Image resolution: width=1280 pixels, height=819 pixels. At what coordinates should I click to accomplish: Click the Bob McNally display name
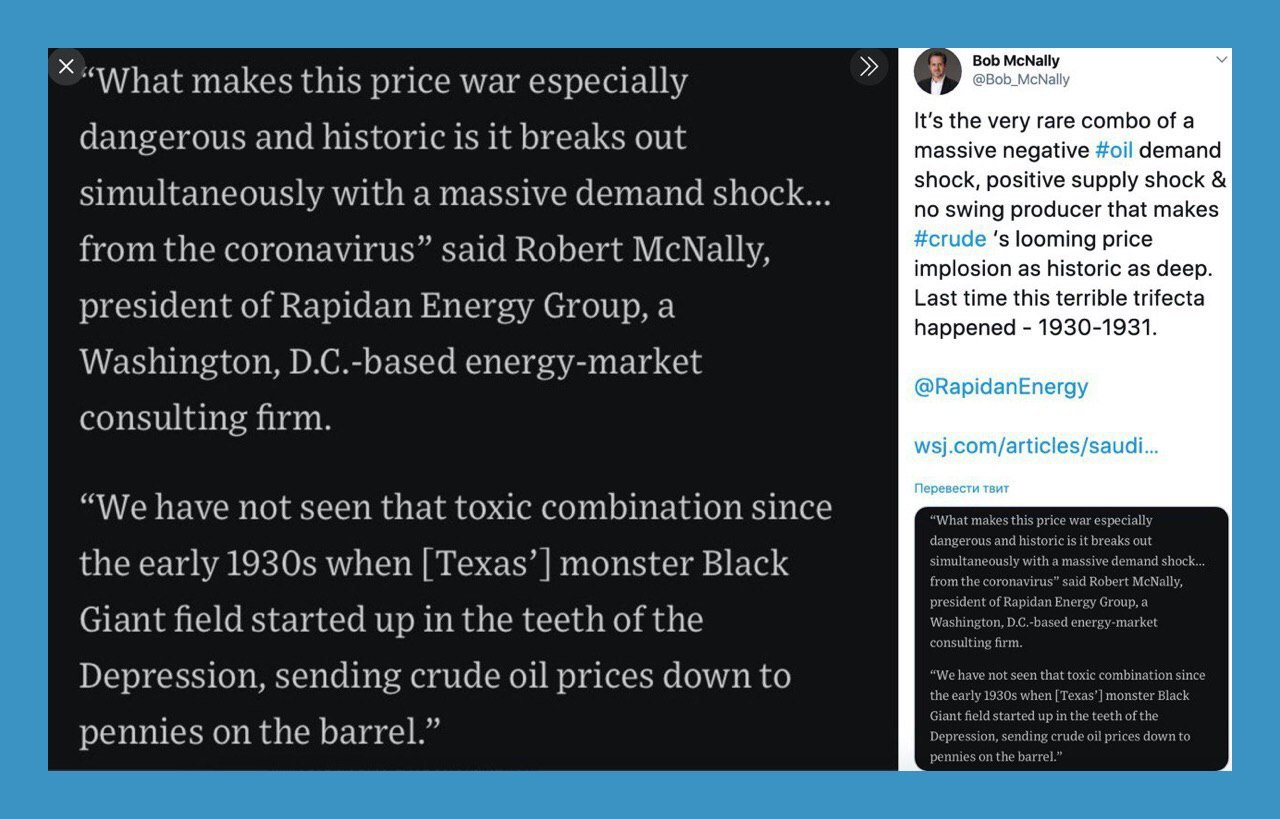point(1015,61)
